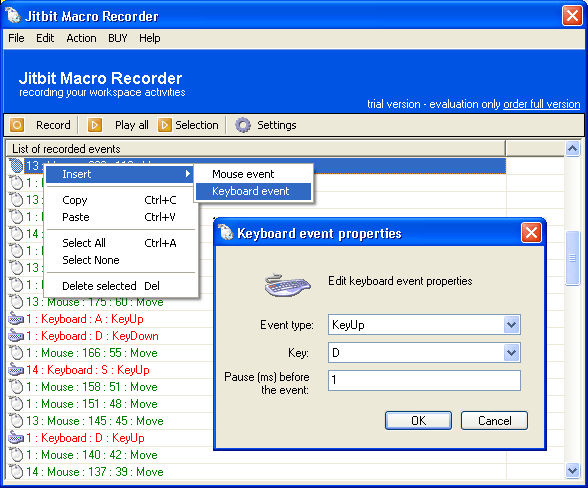Click the Selection toolbar label
The image size is (588, 488).
pyautogui.click(x=197, y=125)
